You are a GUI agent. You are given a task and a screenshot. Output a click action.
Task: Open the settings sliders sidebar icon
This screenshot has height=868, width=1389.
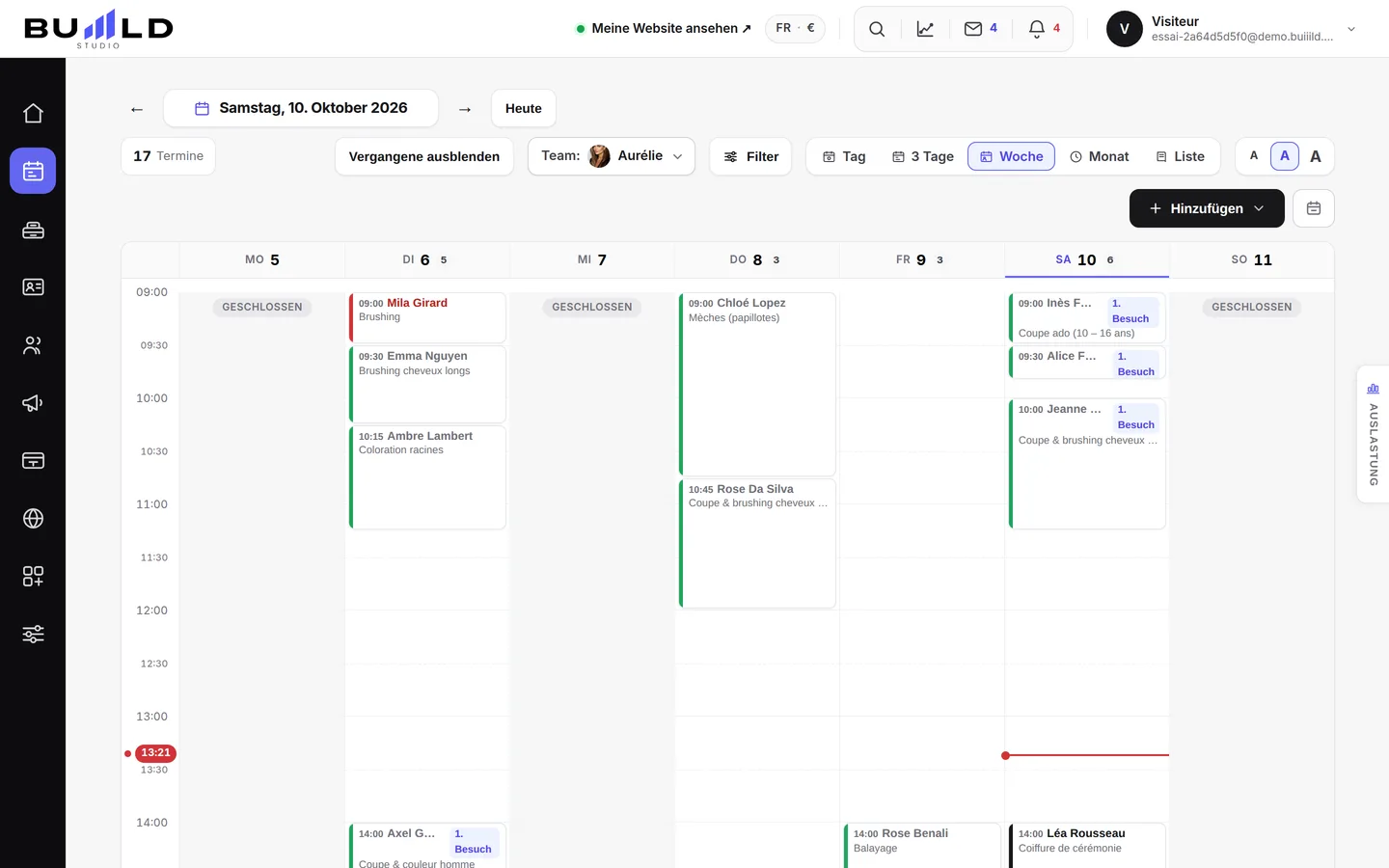pyautogui.click(x=33, y=635)
